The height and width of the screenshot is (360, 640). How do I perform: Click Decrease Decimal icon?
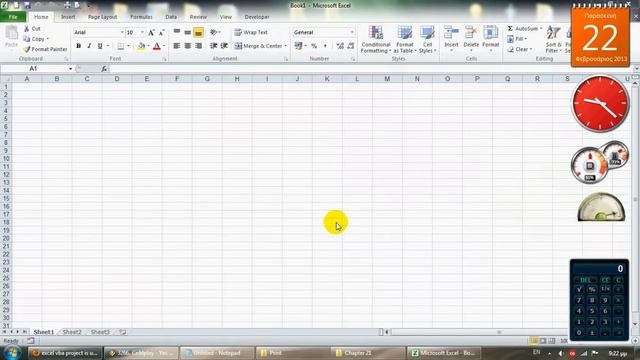coord(351,46)
